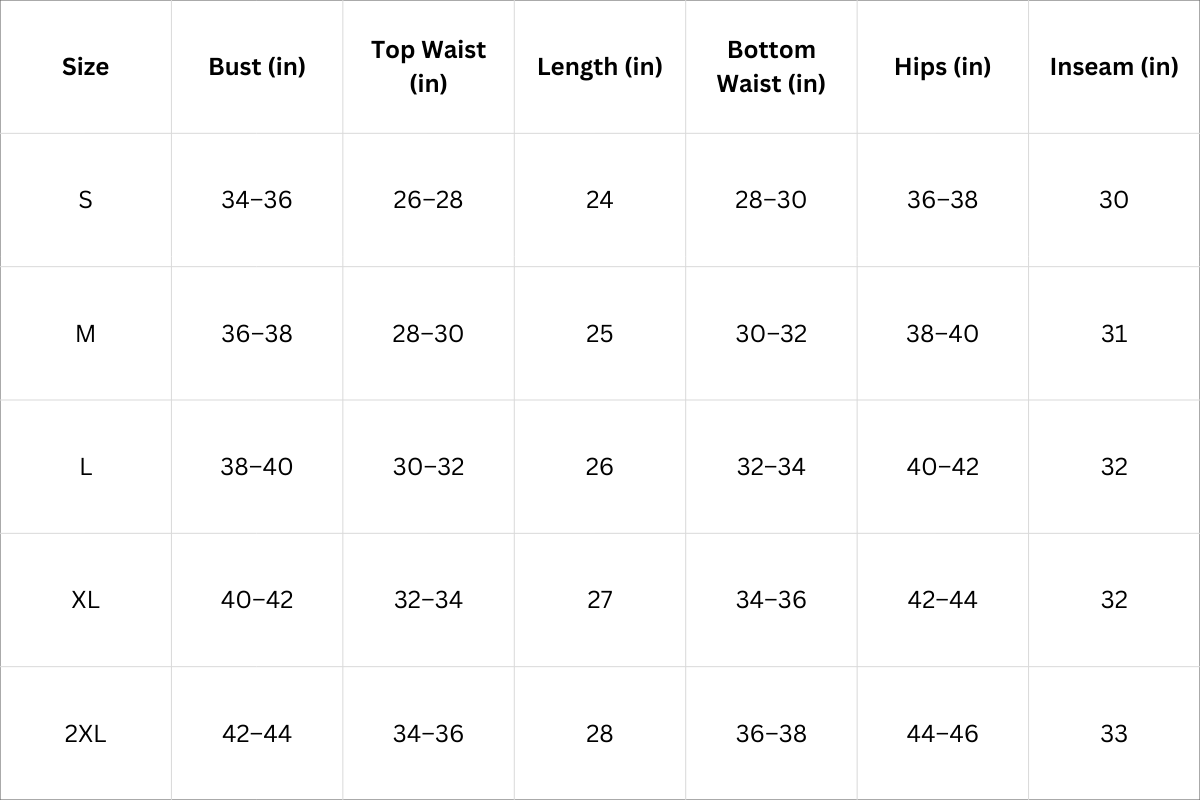Viewport: 1200px width, 800px height.
Task: Click the Size column header
Action: coord(85,67)
